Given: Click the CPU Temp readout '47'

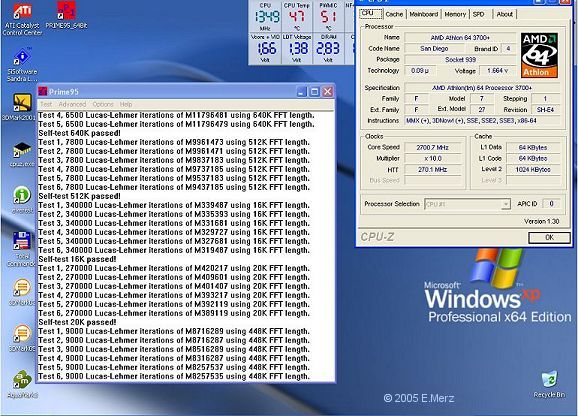Looking at the screenshot, I should coord(297,17).
